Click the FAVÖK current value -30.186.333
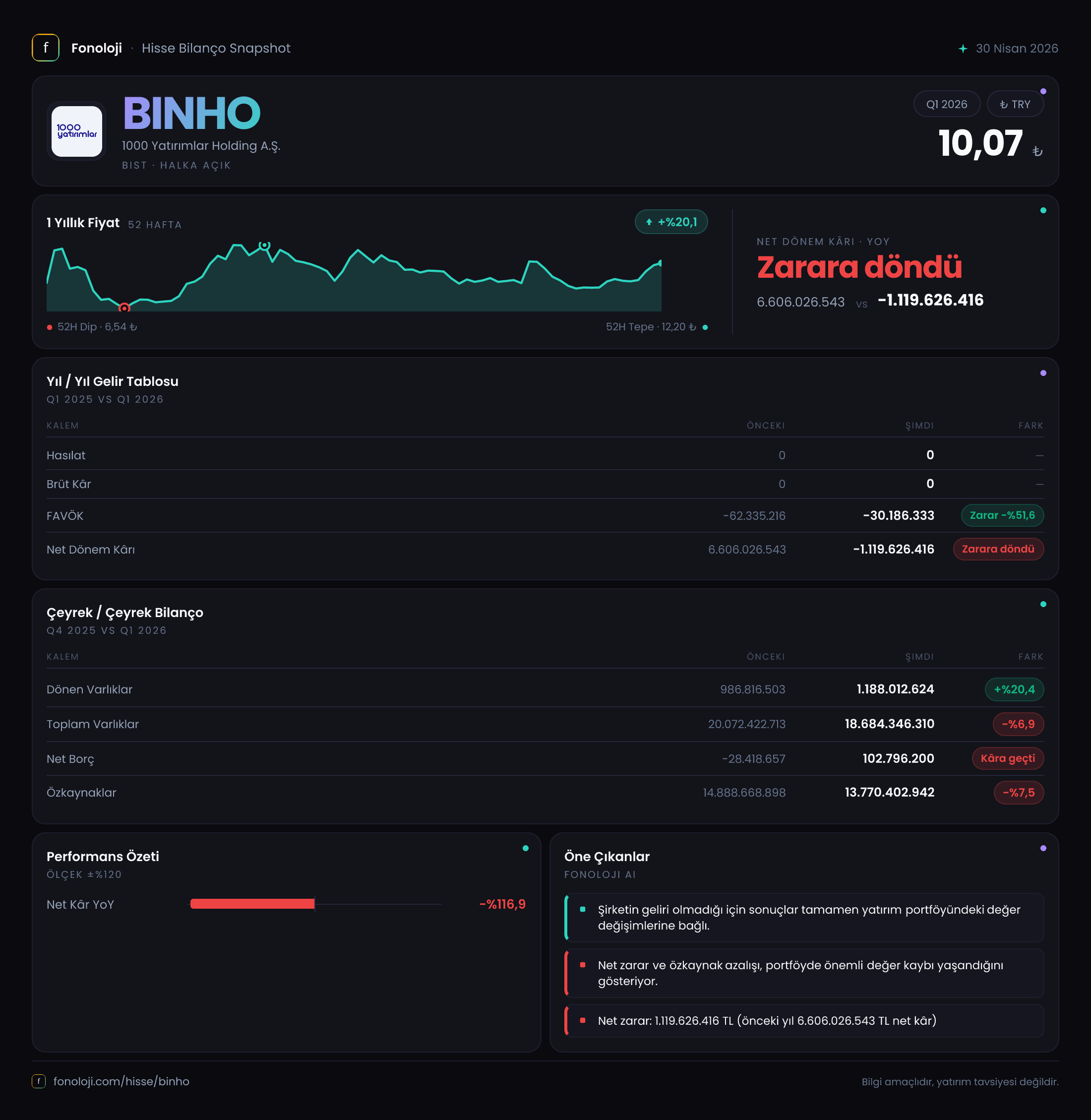Screen dimensions: 1091x1120 899,515
